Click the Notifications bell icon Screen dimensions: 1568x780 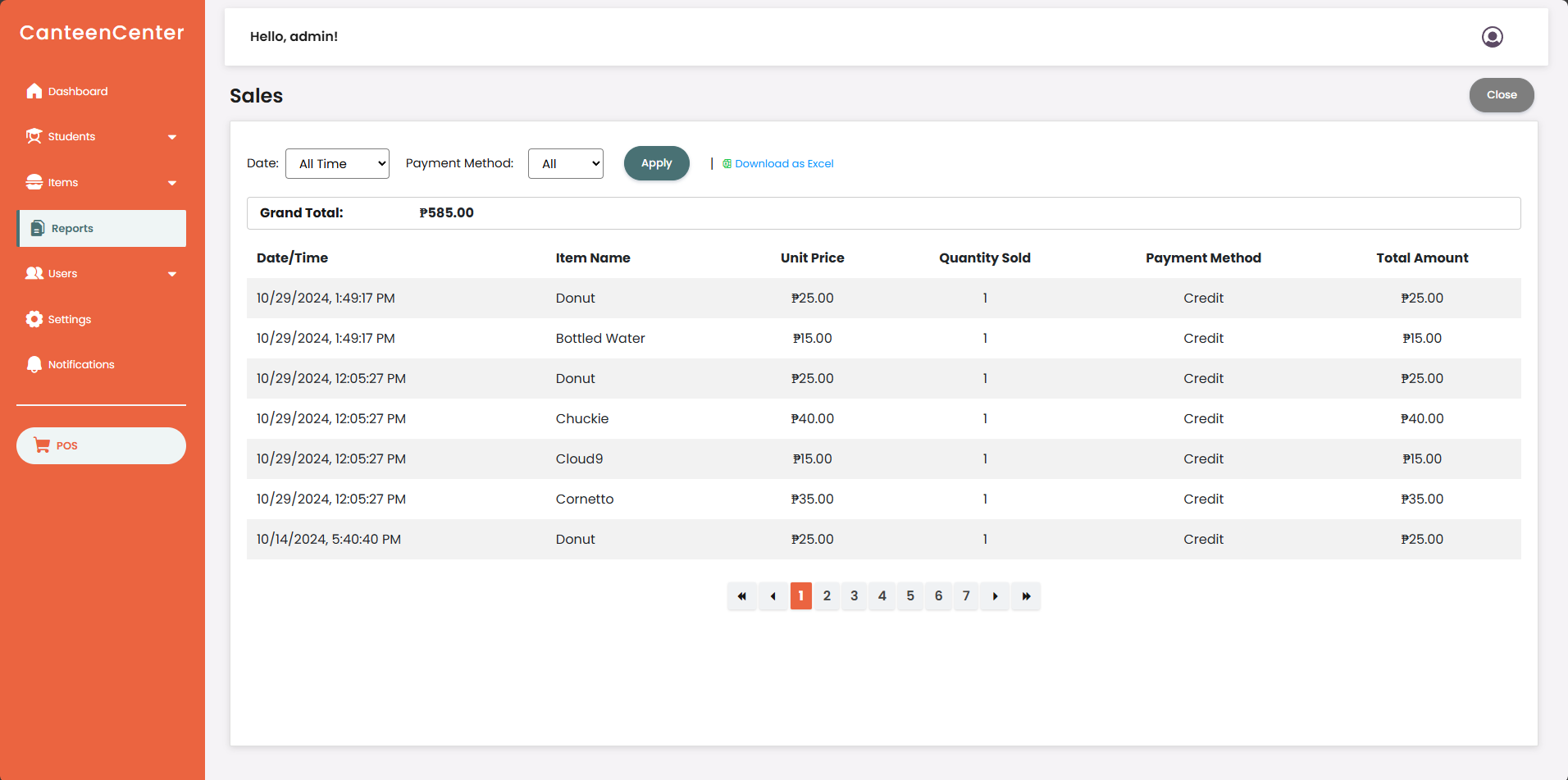point(34,364)
